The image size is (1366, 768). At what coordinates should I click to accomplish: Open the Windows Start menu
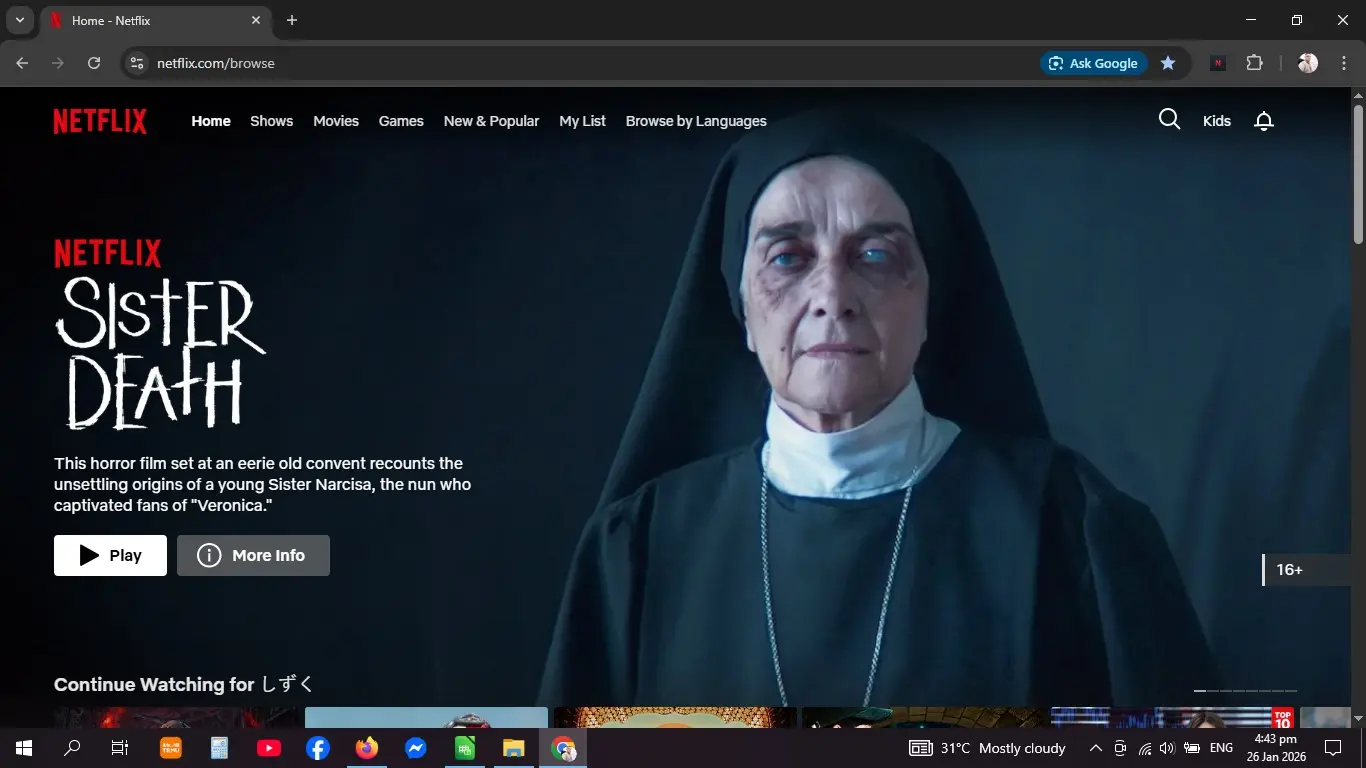pos(23,748)
